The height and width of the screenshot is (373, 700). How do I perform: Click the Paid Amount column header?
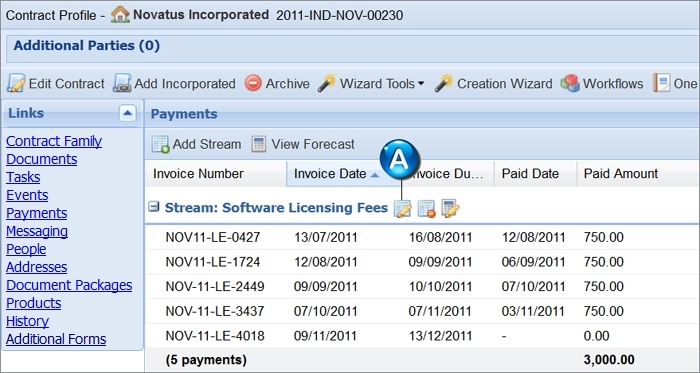click(621, 174)
